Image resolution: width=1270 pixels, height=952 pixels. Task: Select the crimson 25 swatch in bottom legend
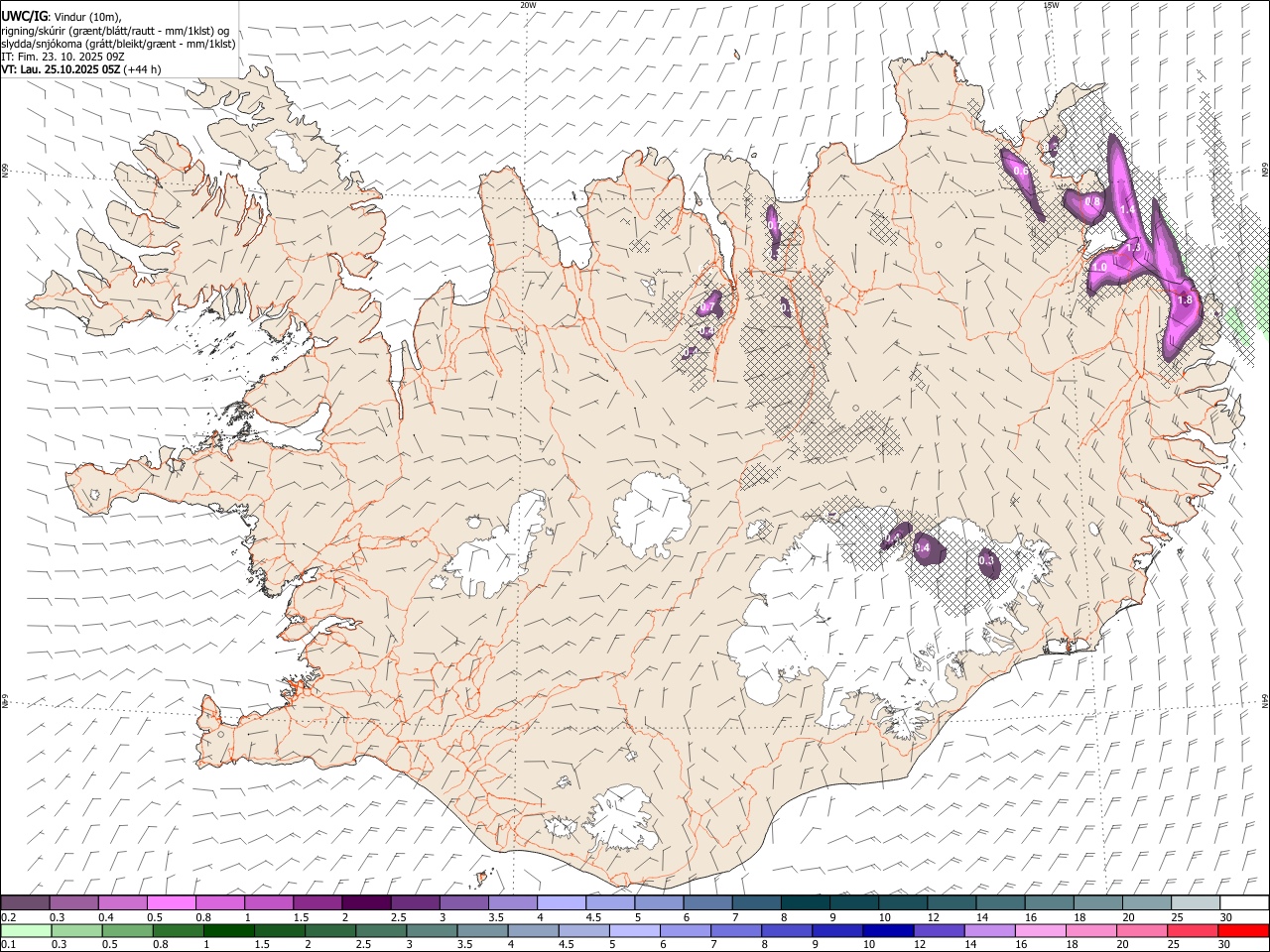tap(1192, 931)
